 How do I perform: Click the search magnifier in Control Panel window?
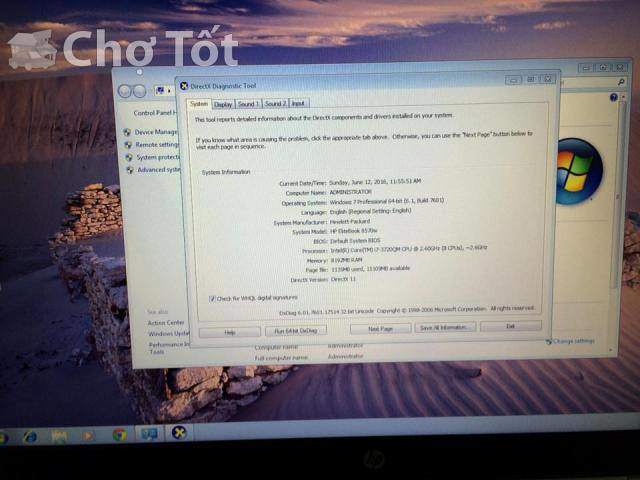(621, 82)
